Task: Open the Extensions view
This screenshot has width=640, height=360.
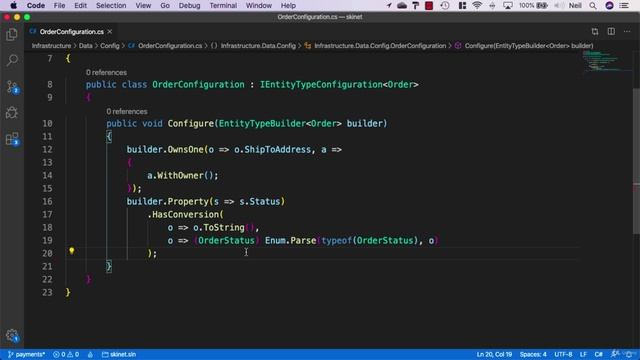Action: coord(12,139)
